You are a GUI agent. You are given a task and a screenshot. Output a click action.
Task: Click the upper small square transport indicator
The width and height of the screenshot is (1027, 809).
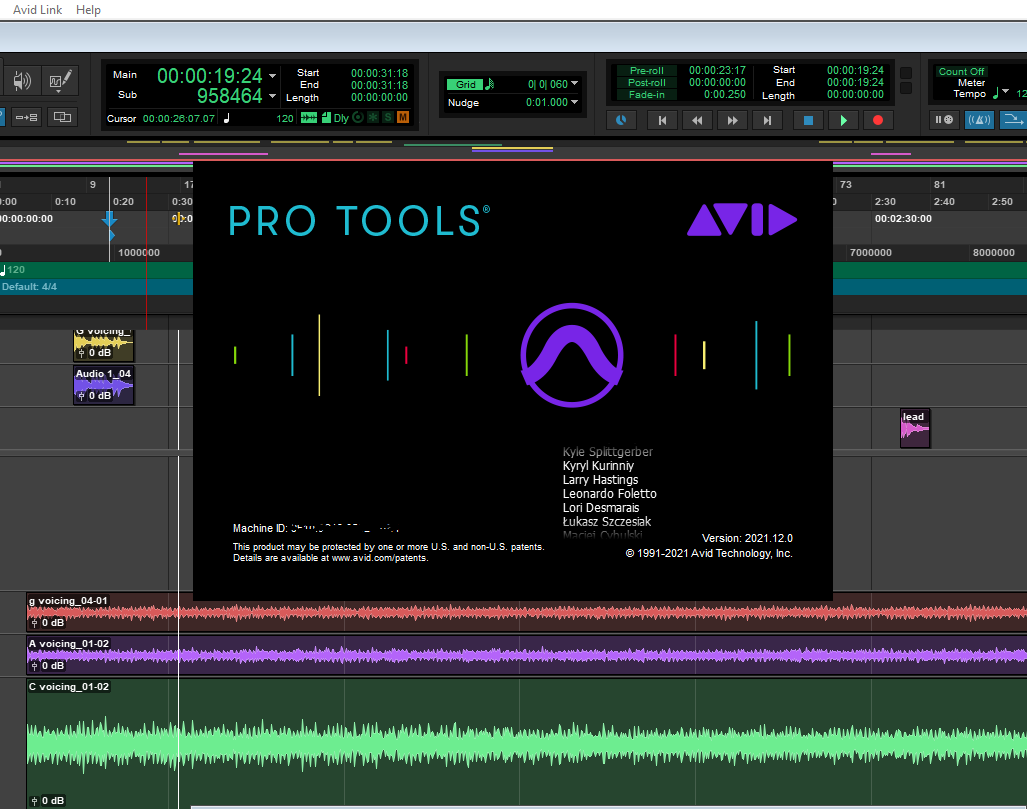906,73
